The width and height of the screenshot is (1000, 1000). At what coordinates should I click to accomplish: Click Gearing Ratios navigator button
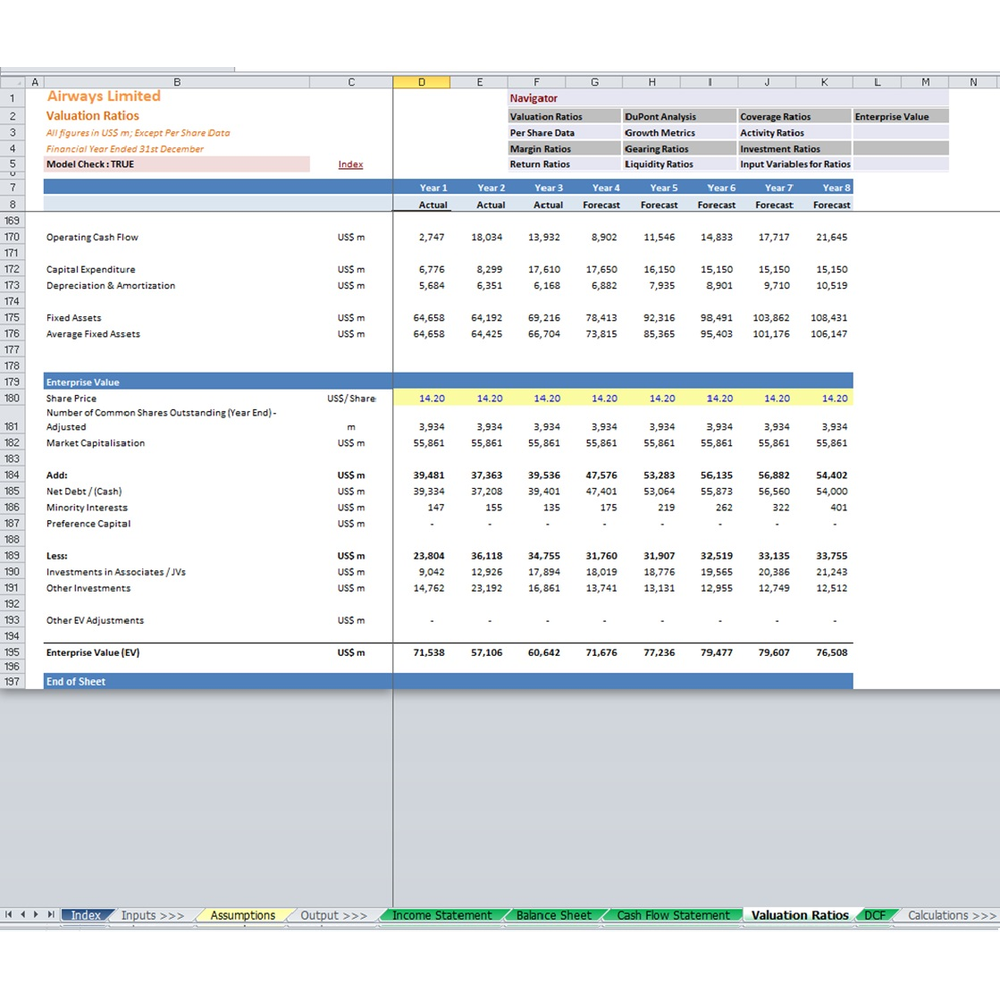[679, 149]
